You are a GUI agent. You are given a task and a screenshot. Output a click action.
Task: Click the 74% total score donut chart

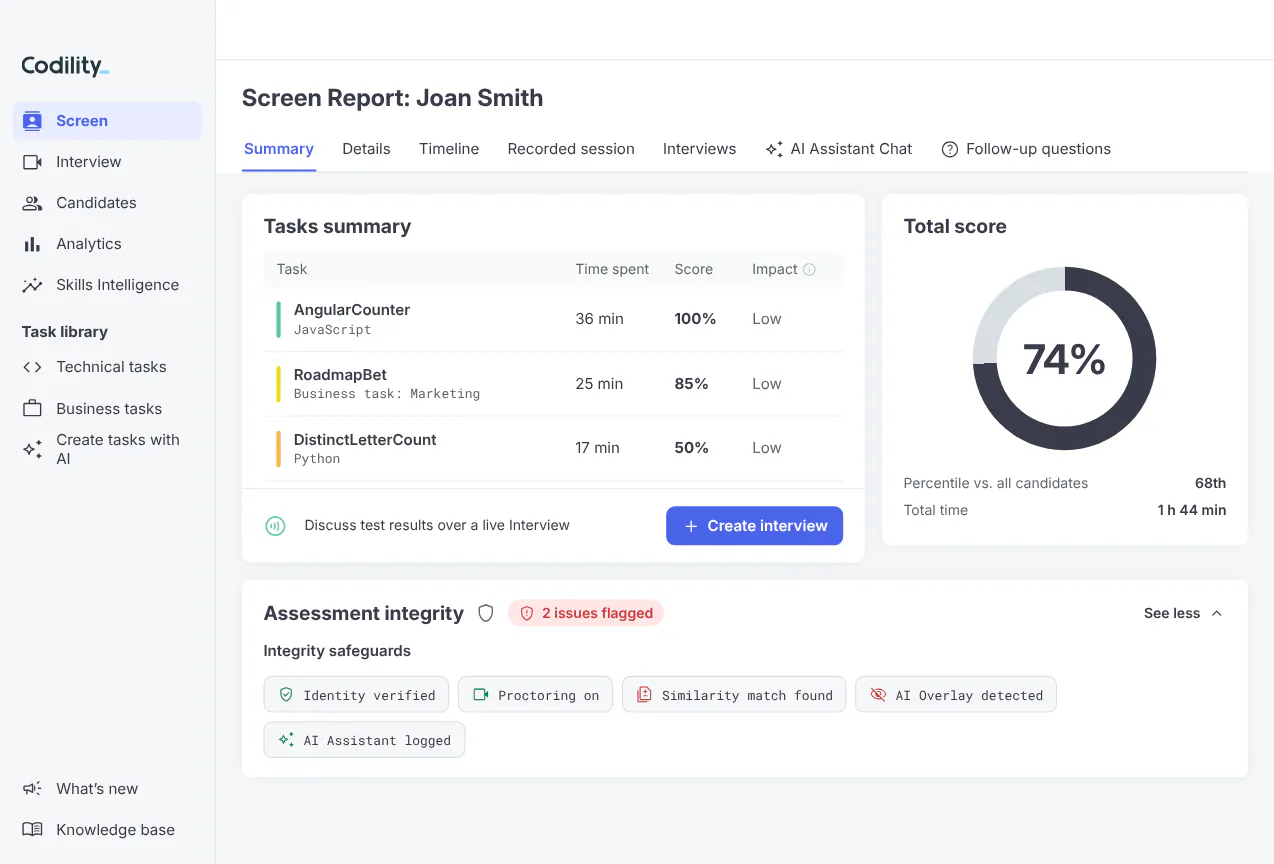coord(1064,358)
